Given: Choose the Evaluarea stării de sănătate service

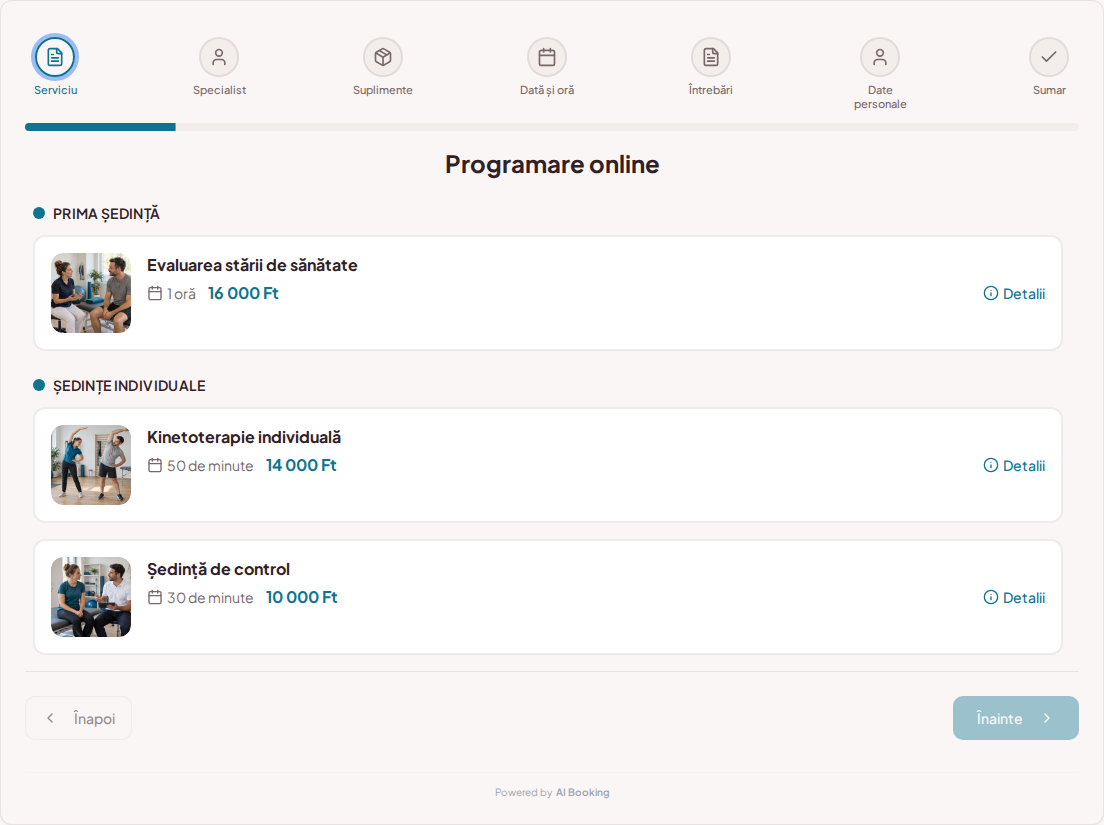Looking at the screenshot, I should pos(548,293).
